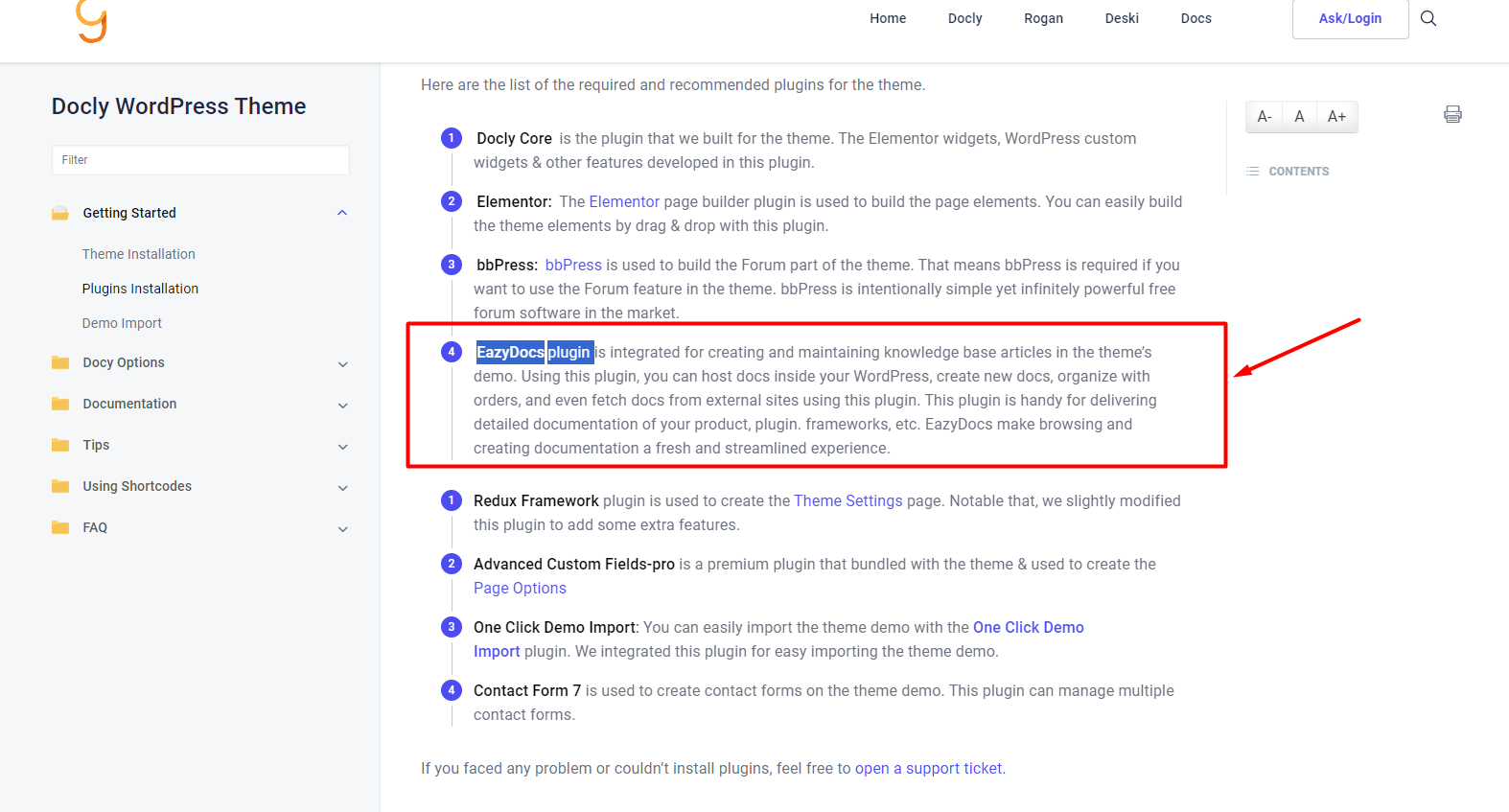Increase font size with A+ button
The width and height of the screenshot is (1509, 812).
pyautogui.click(x=1336, y=117)
